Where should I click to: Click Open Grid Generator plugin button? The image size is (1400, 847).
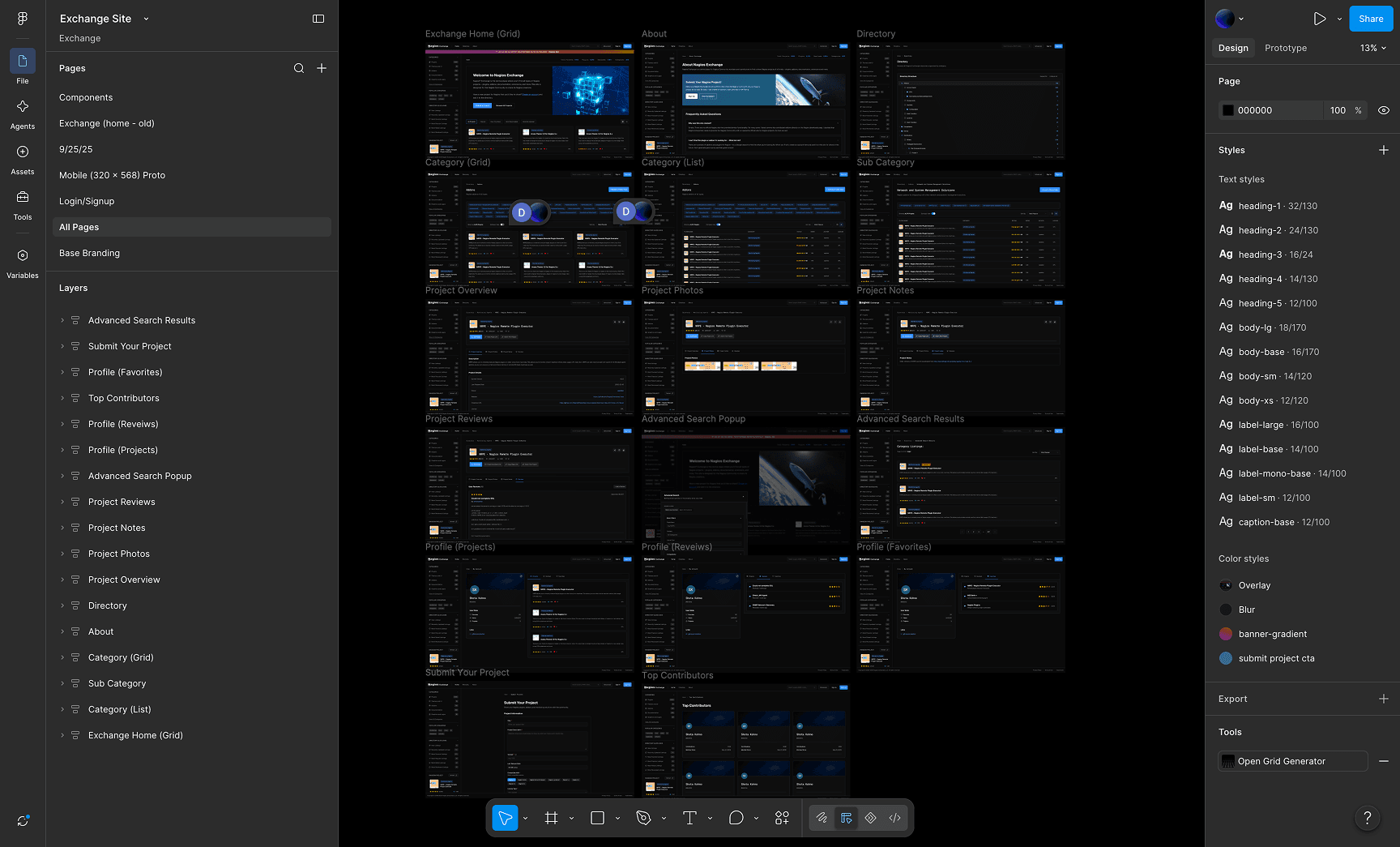[1293, 761]
